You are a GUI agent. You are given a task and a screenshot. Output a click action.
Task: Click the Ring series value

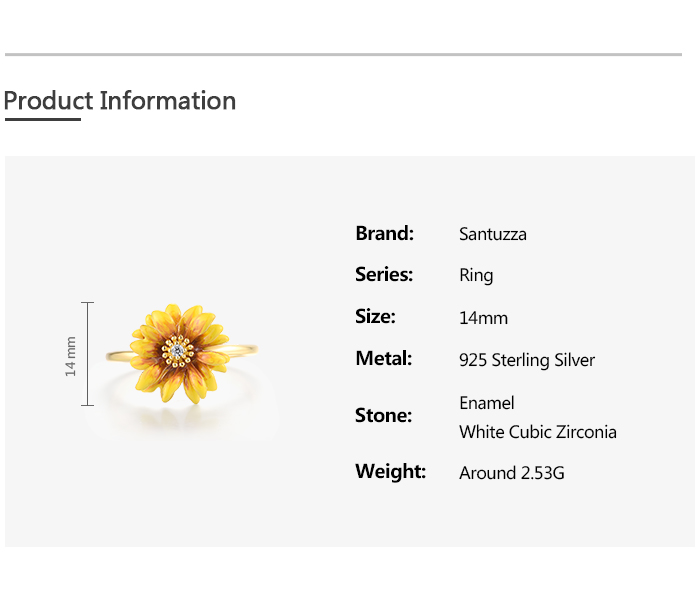click(x=476, y=275)
